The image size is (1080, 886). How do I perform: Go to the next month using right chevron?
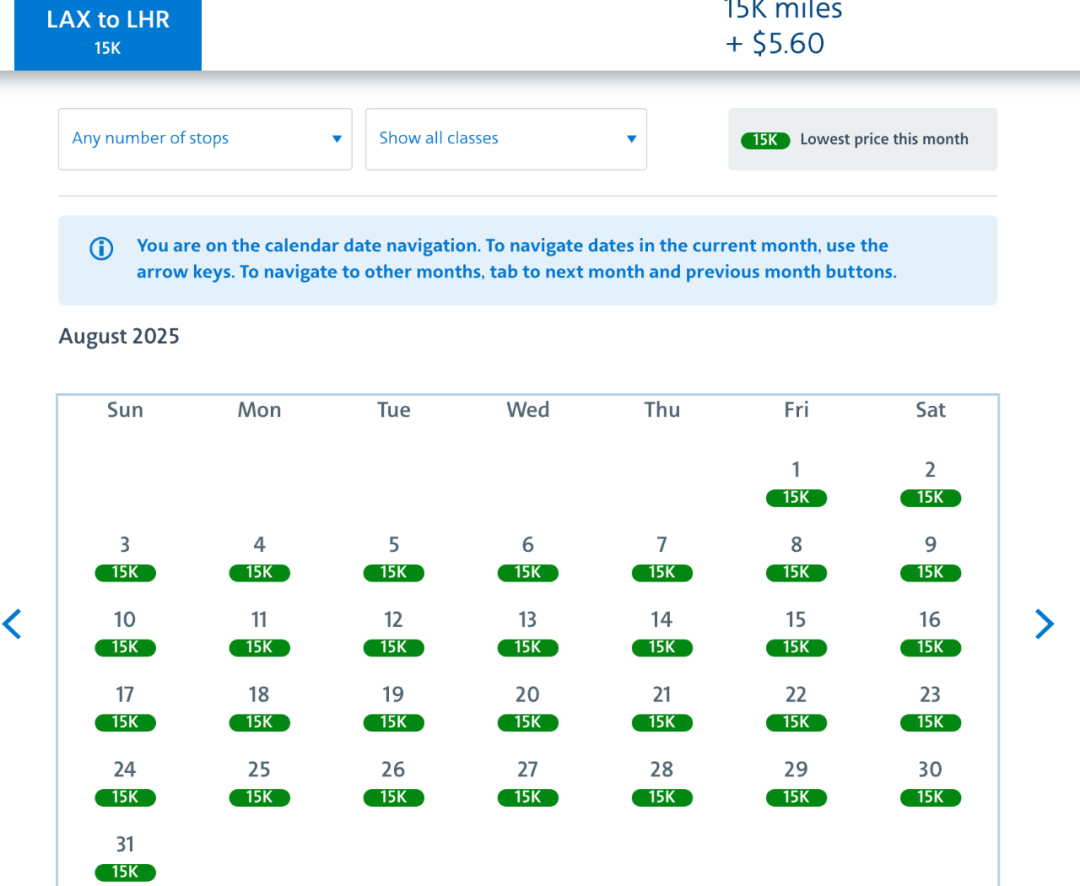[1044, 624]
